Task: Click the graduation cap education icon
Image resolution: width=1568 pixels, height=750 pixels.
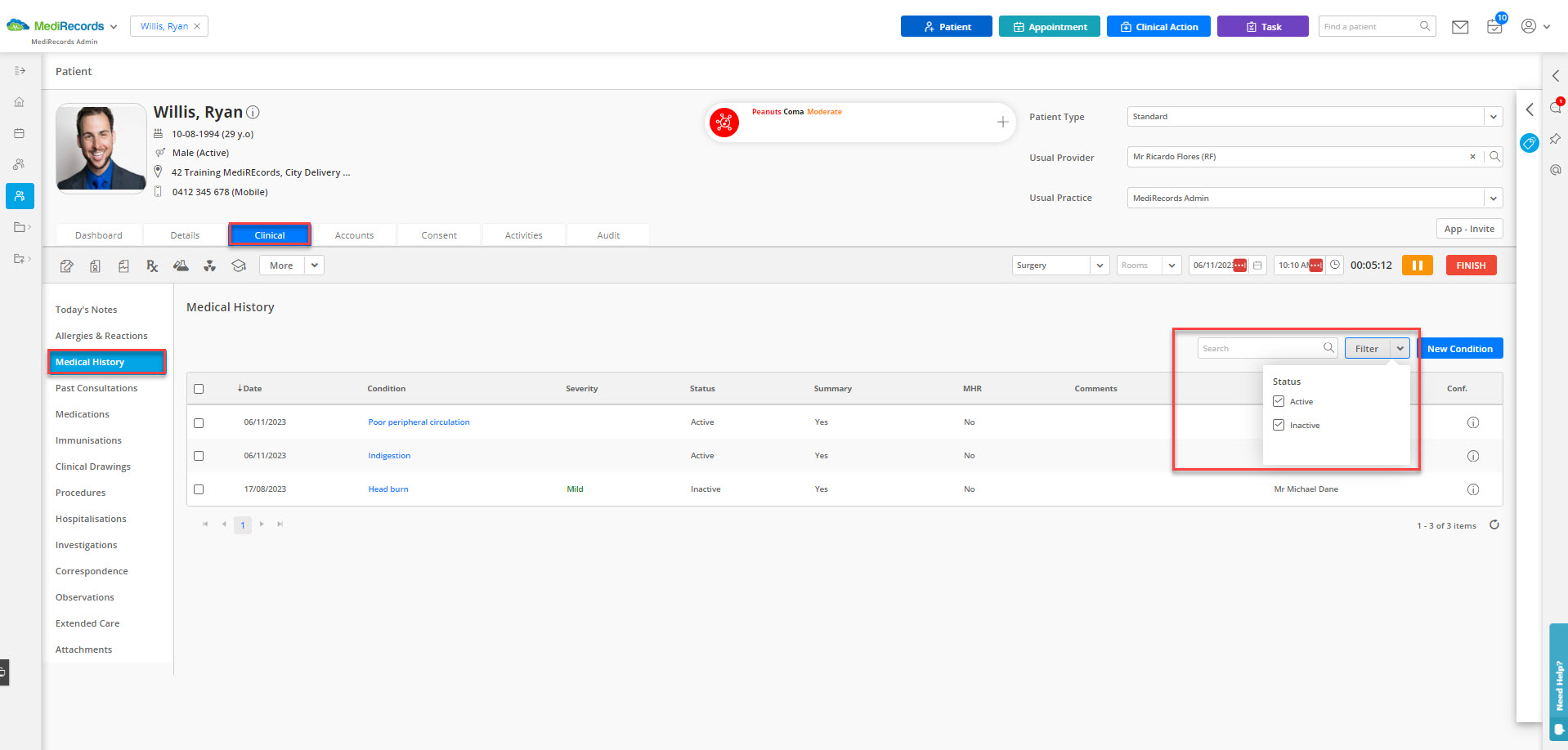Action: tap(239, 266)
